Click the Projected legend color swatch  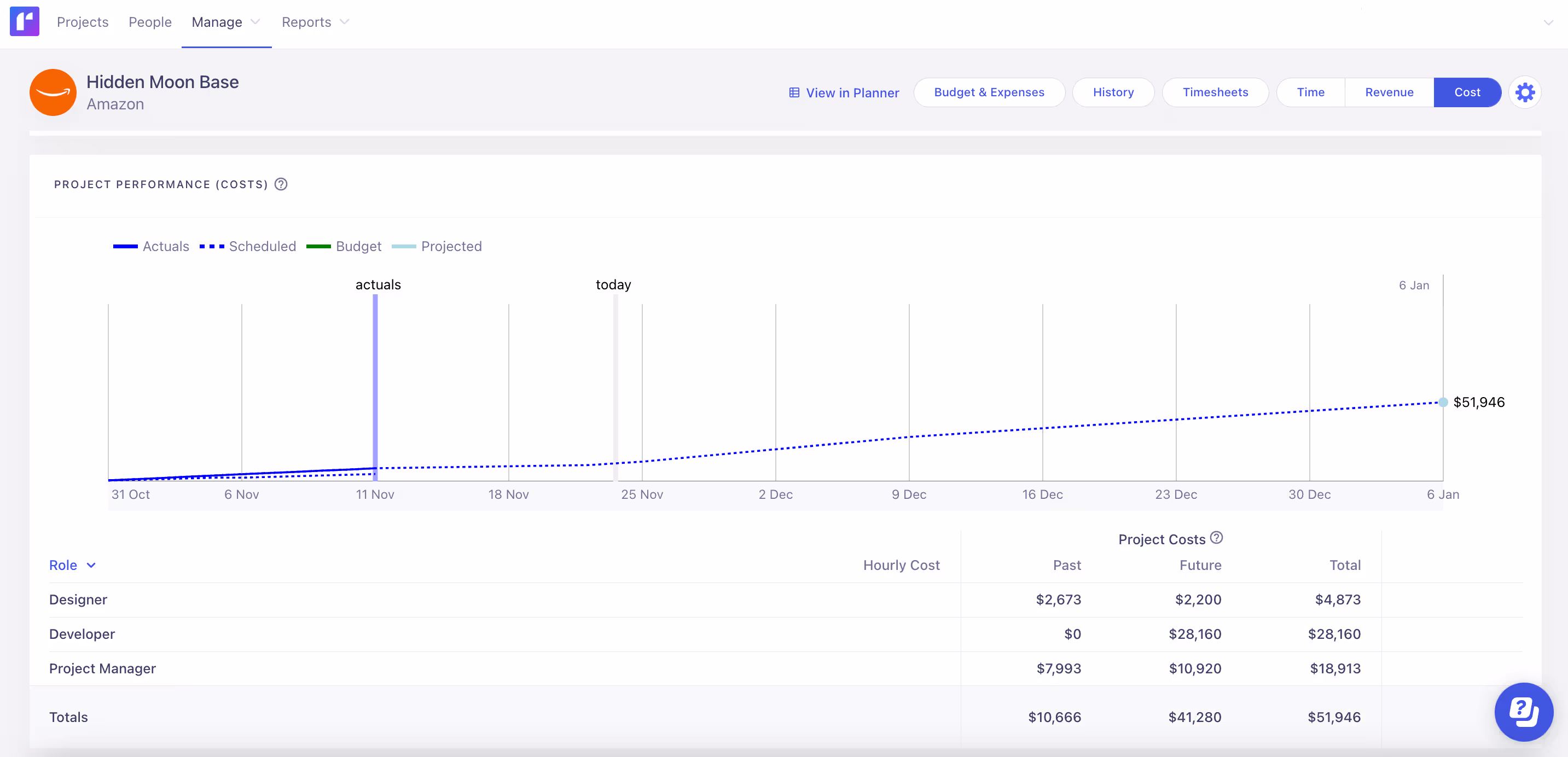[x=404, y=247]
